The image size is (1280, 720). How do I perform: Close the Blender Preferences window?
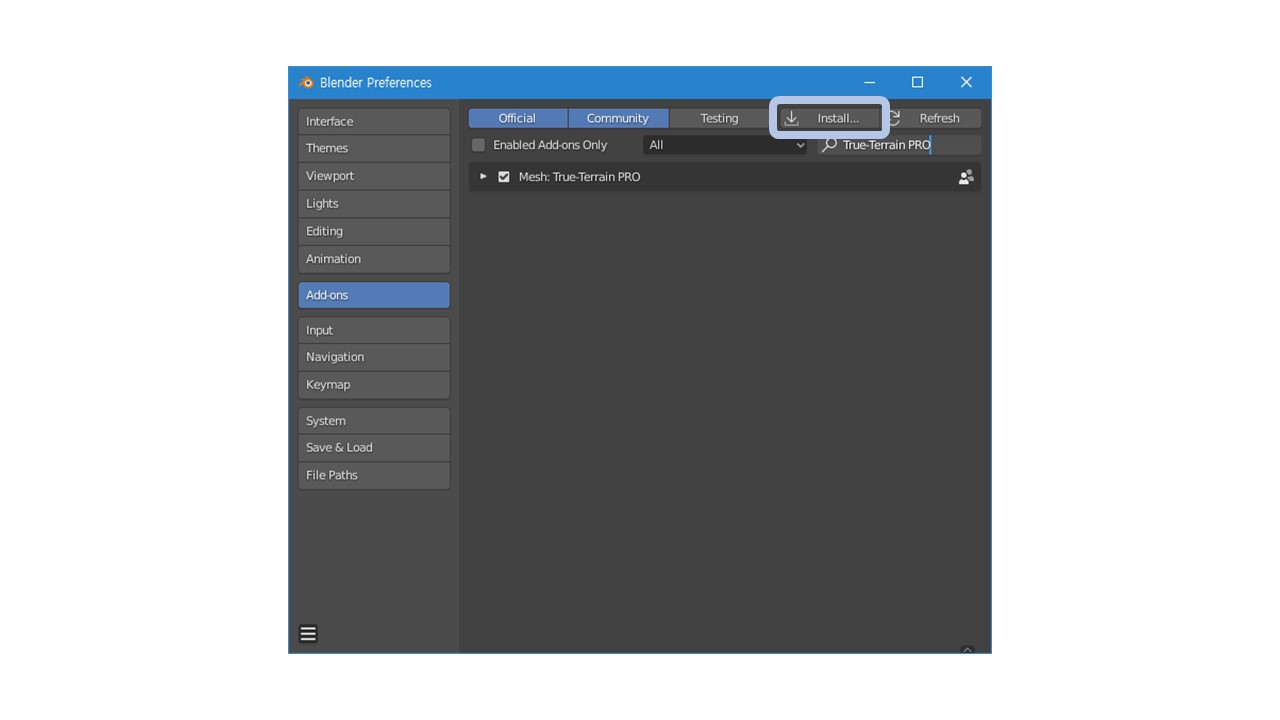point(966,83)
